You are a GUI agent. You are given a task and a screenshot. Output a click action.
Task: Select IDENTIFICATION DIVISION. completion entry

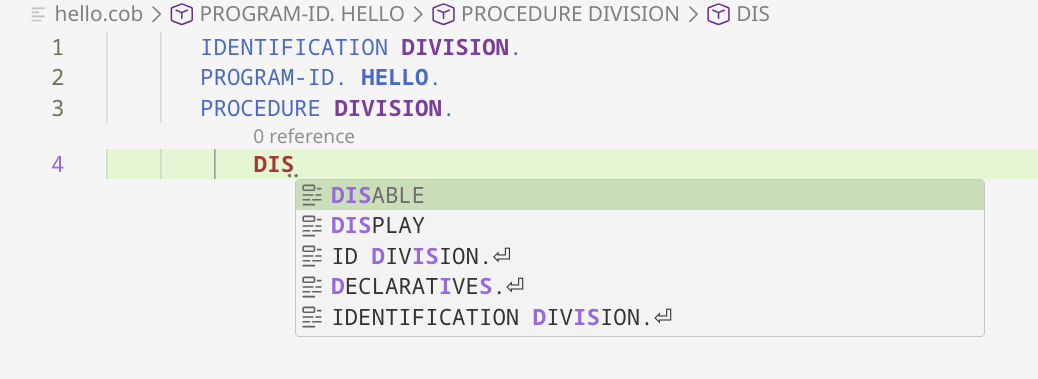click(639, 317)
